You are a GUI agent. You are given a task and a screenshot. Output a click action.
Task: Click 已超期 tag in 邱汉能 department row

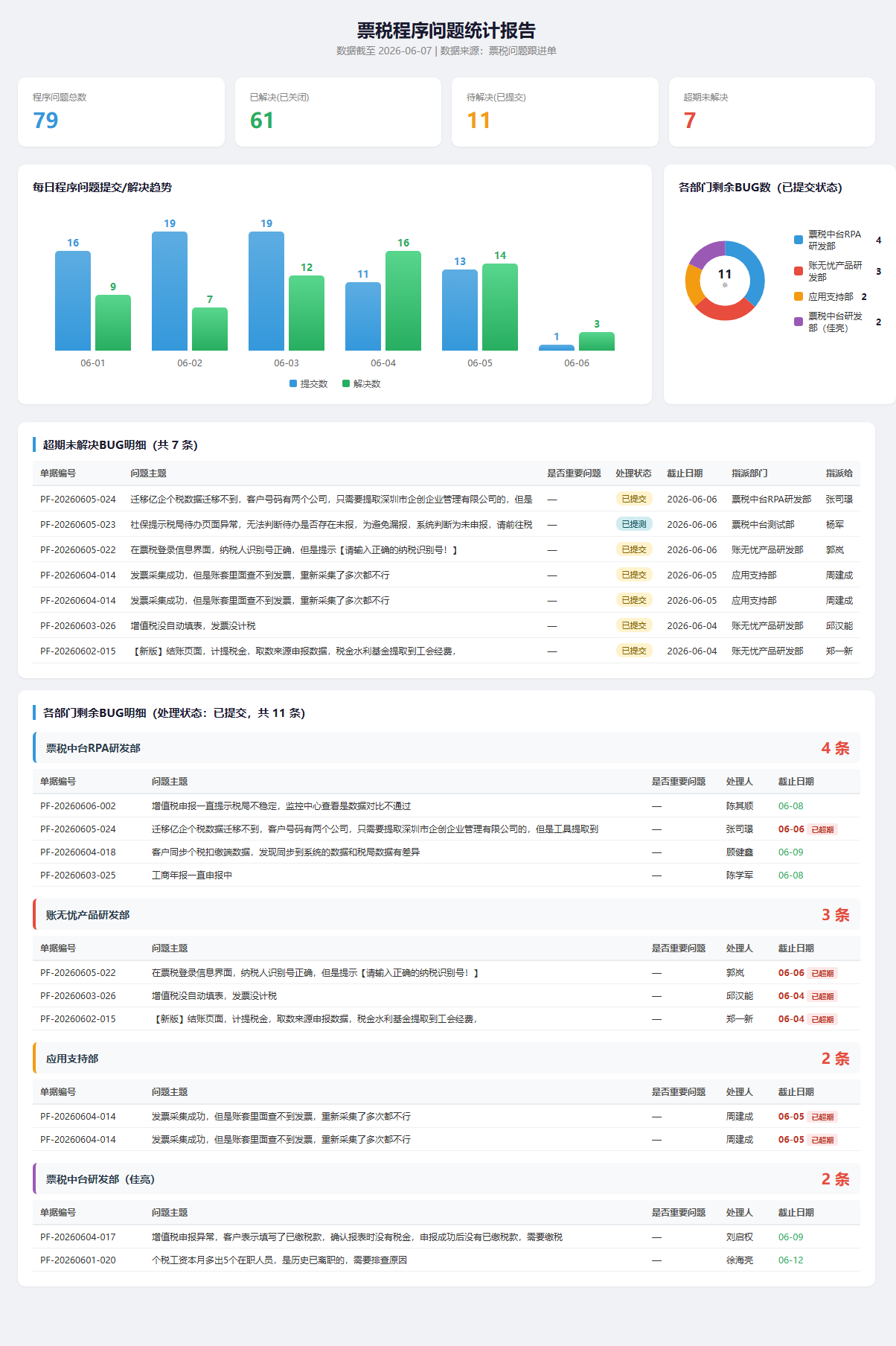click(822, 996)
